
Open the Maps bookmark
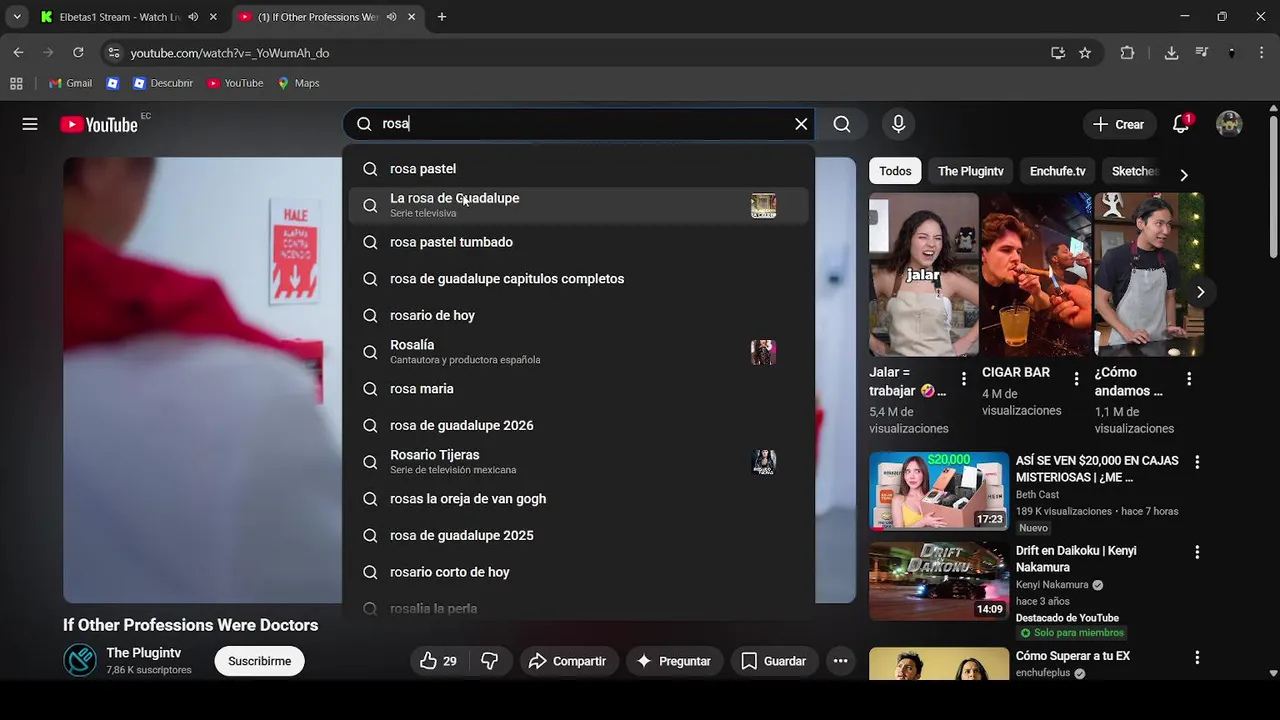coord(298,83)
